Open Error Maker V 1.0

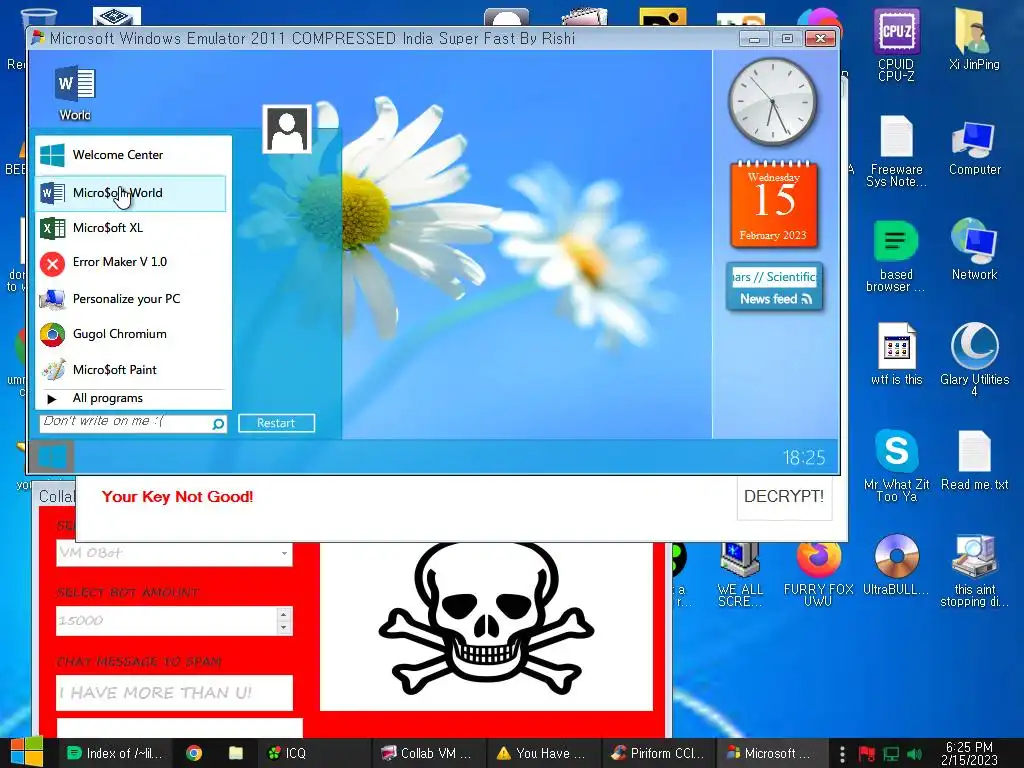(x=133, y=263)
